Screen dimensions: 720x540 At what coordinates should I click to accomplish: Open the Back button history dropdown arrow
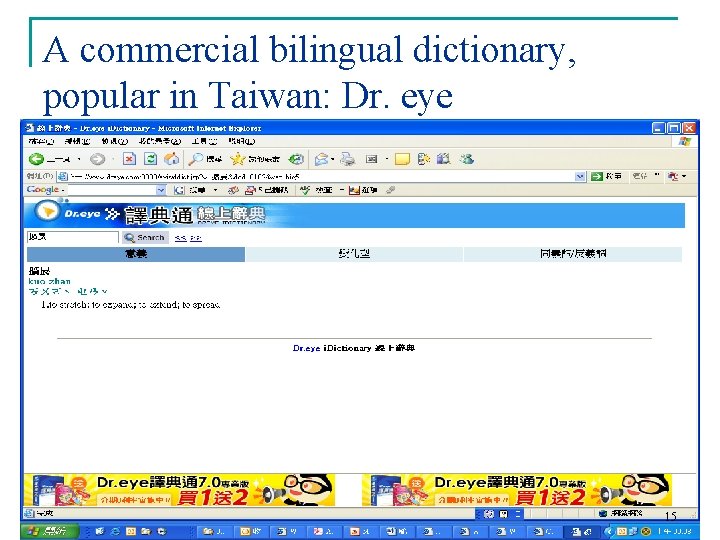pyautogui.click(x=79, y=159)
